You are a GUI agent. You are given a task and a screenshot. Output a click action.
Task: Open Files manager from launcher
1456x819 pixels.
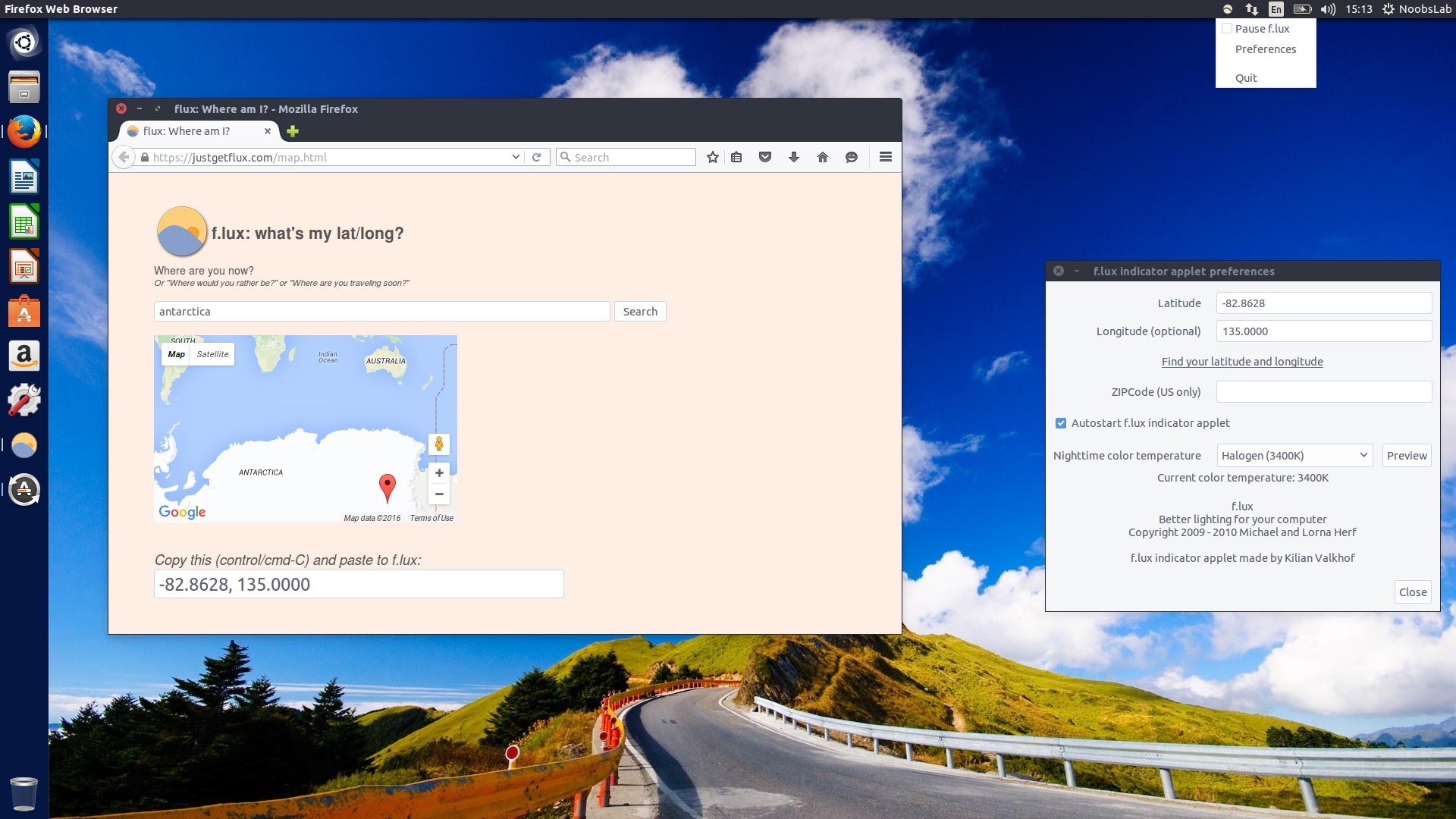(x=24, y=86)
